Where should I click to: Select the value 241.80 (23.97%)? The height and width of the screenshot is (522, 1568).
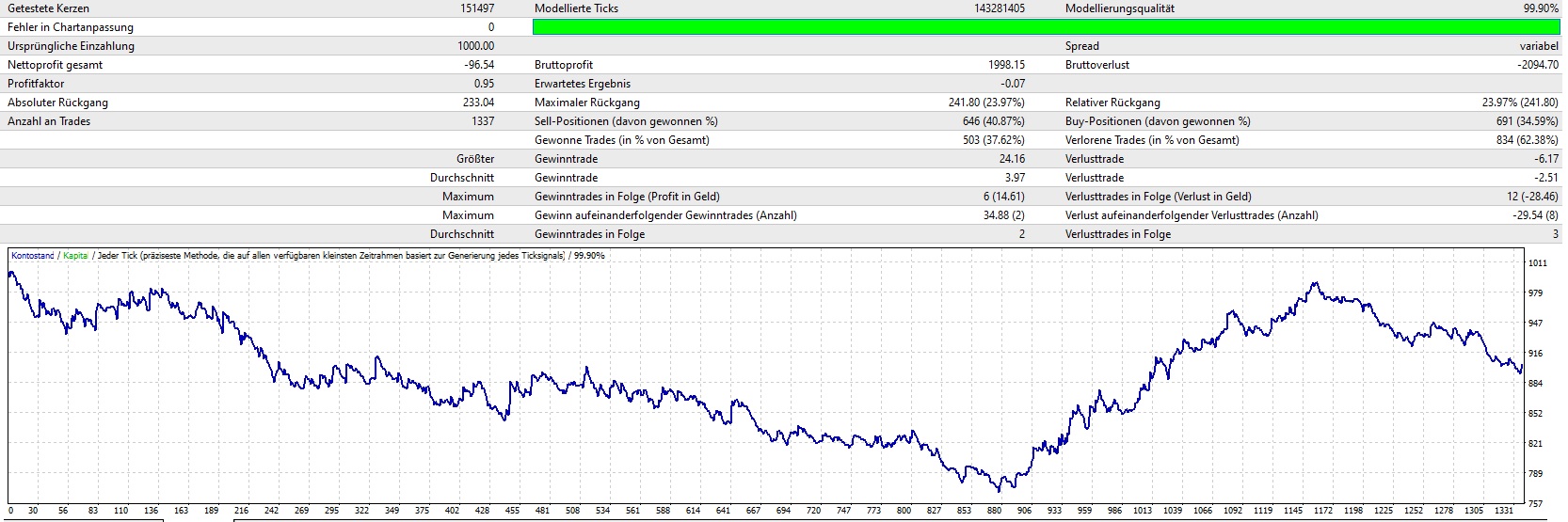(986, 103)
